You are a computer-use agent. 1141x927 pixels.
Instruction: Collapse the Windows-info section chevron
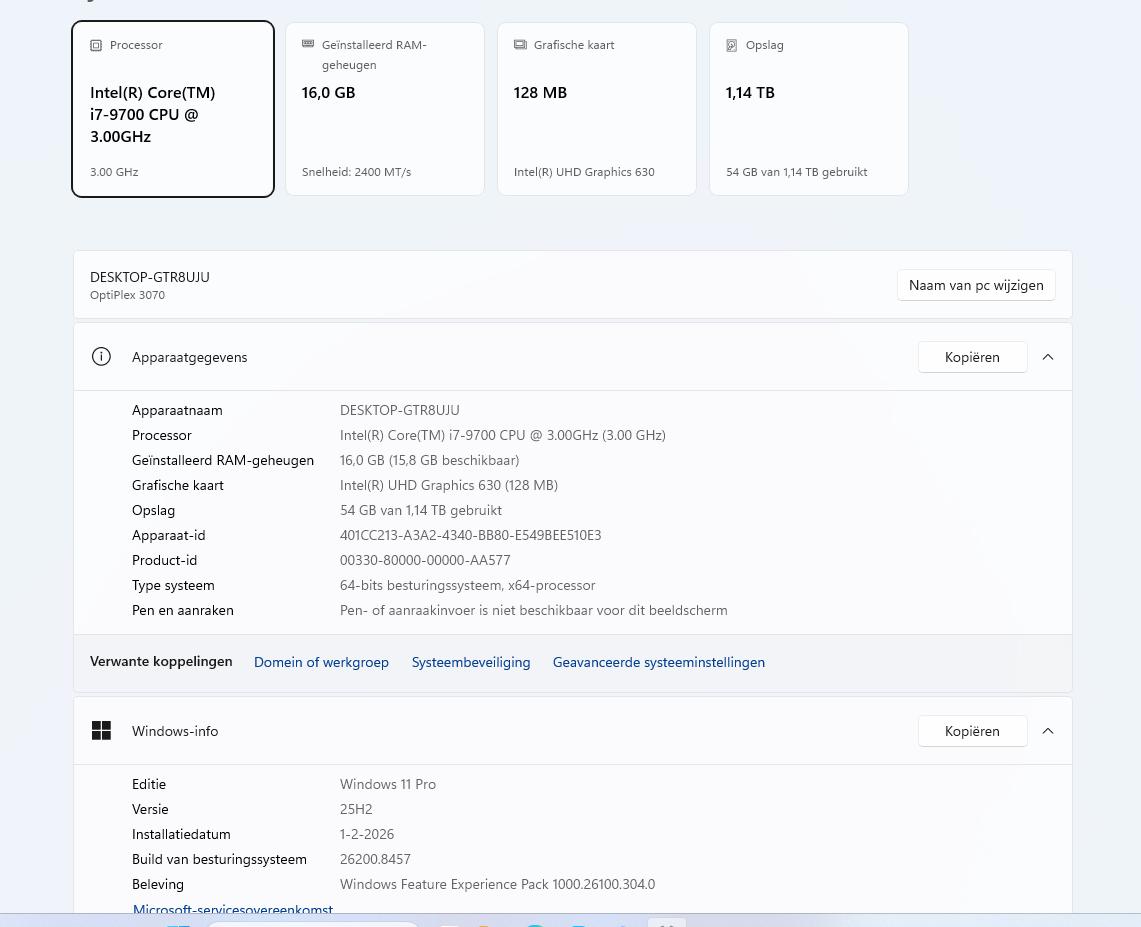1048,731
